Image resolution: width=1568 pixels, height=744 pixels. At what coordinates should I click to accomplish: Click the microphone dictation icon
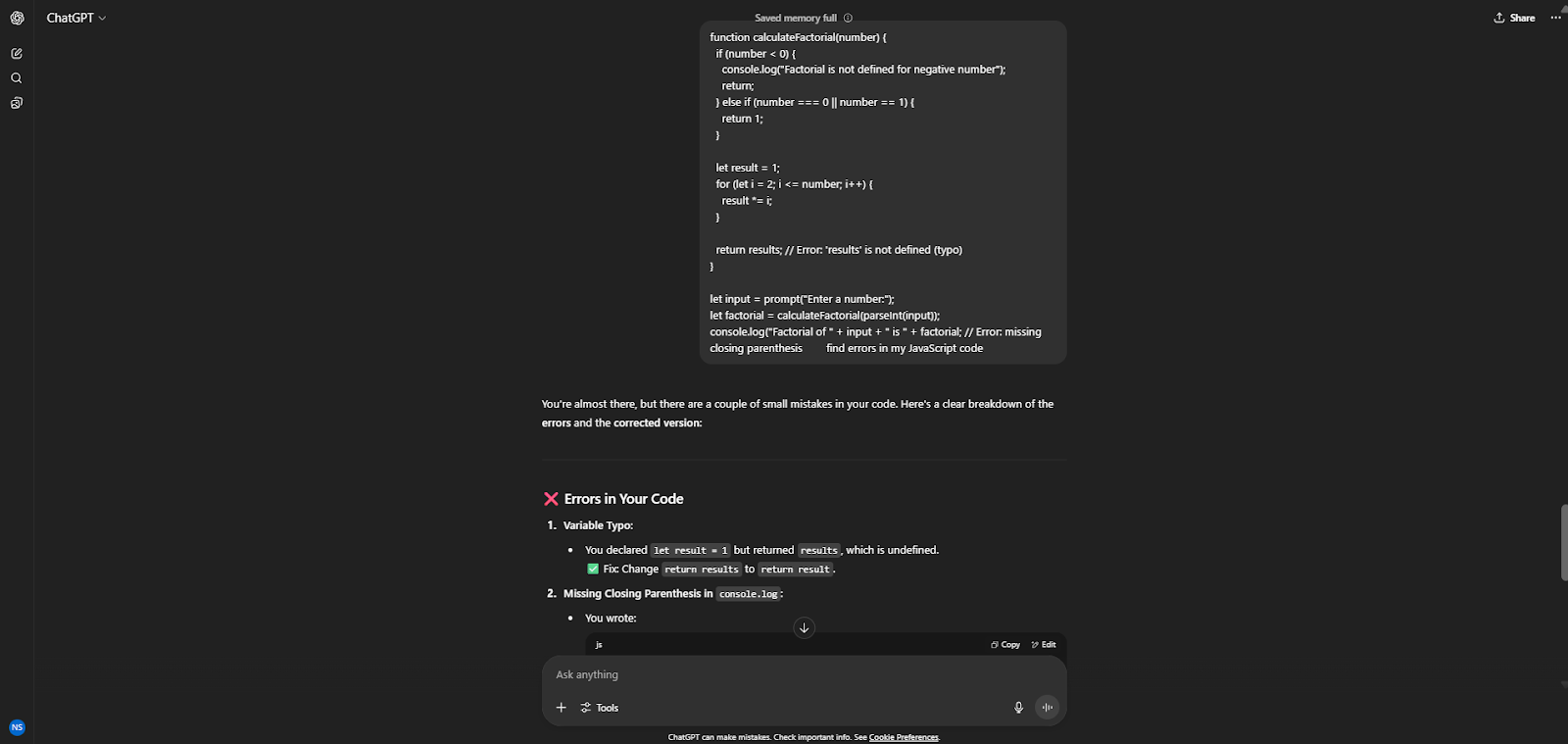1018,708
